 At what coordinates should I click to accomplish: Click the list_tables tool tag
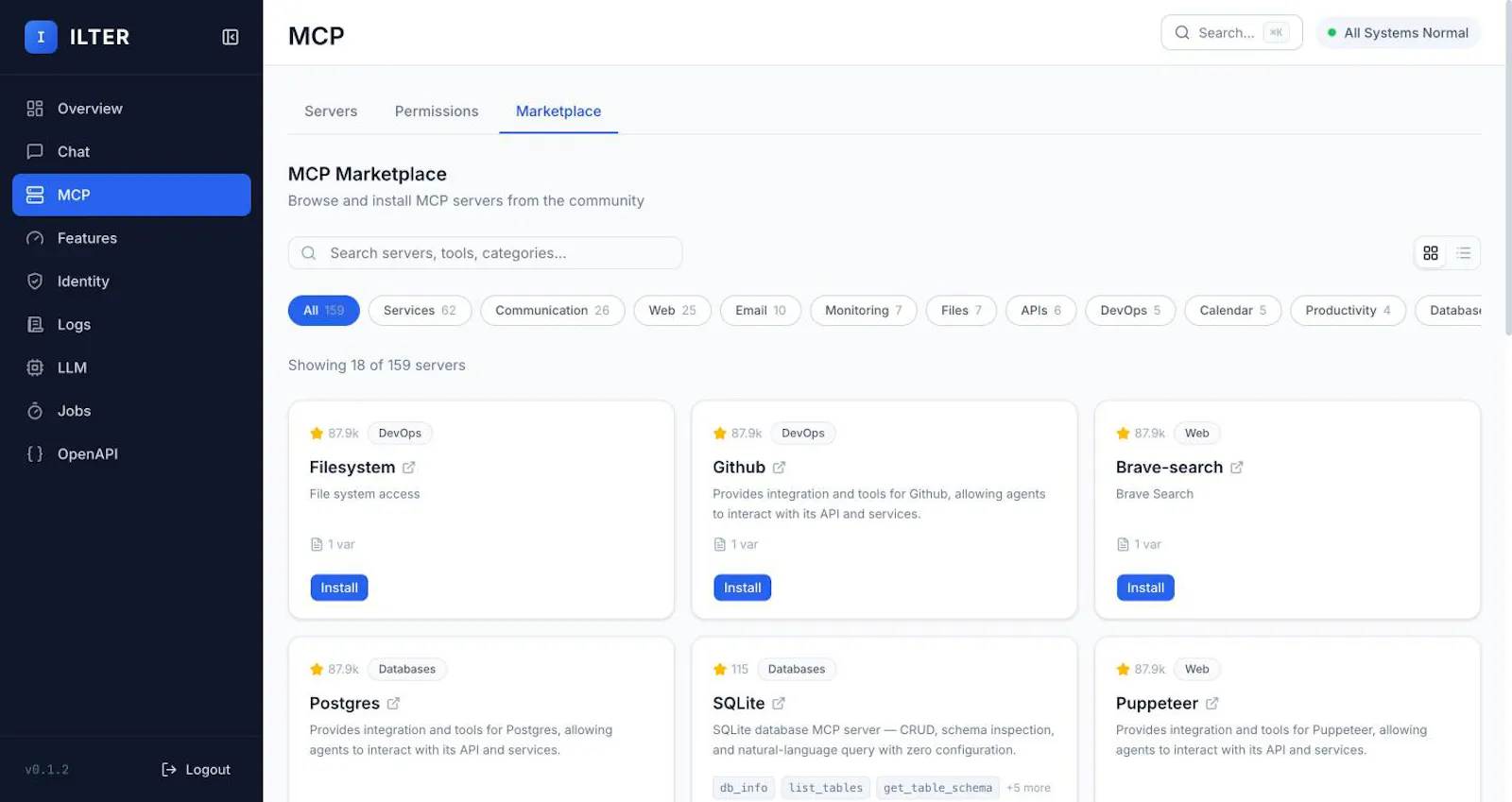826,788
